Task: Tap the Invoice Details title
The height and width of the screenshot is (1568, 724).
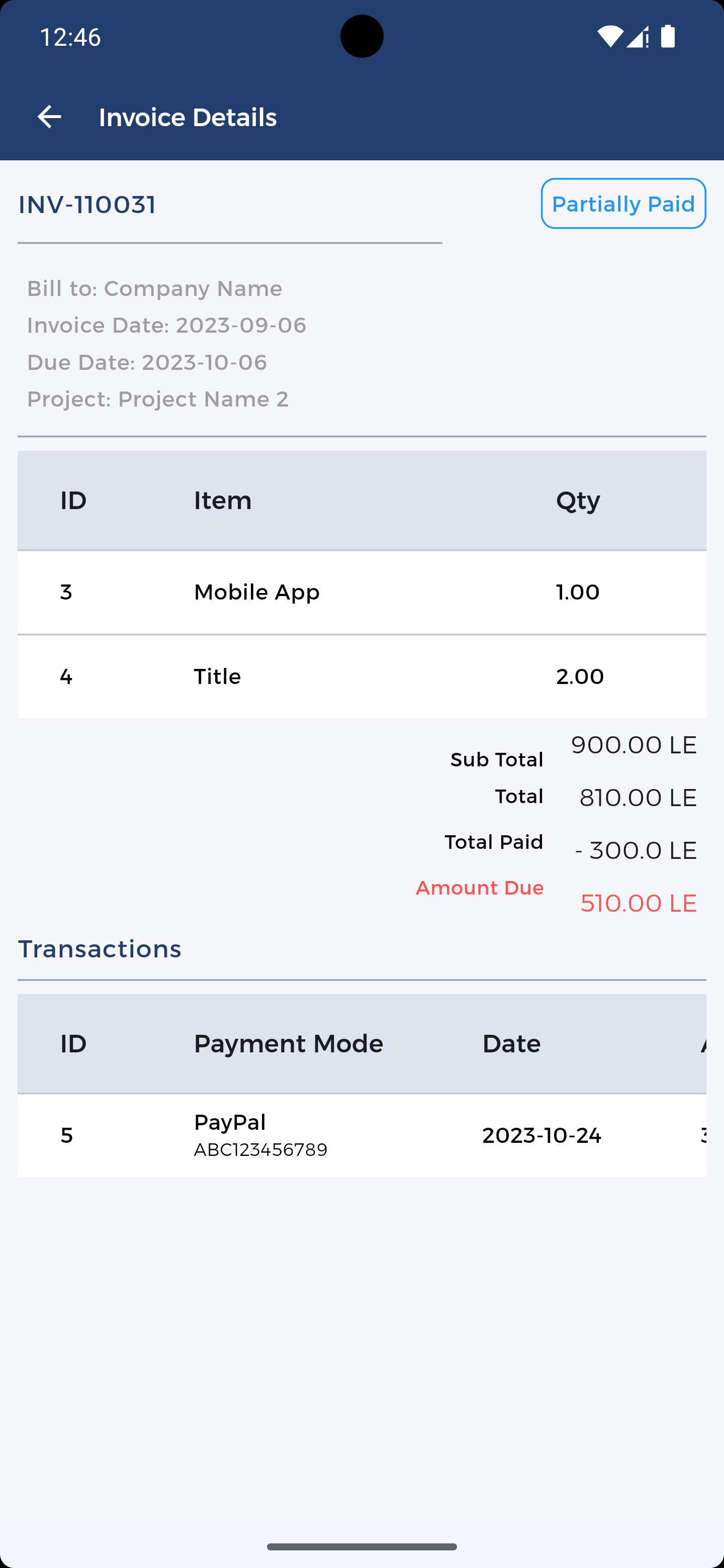Action: pyautogui.click(x=188, y=118)
